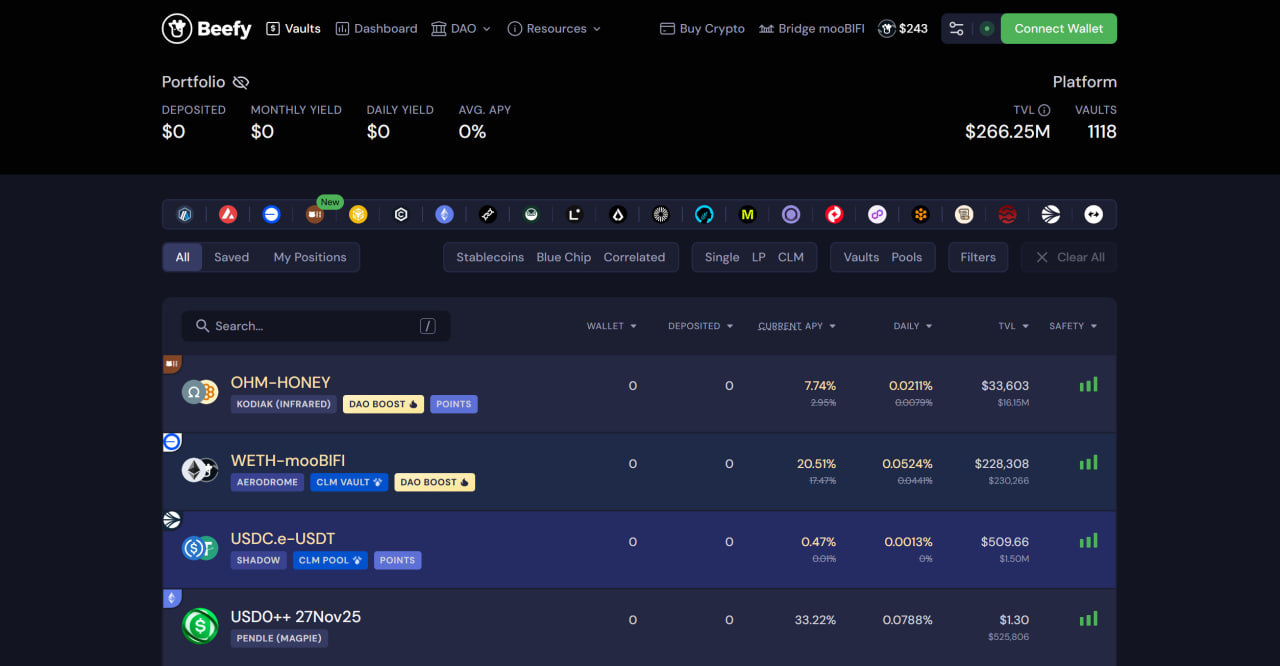Viewport: 1280px width, 666px height.
Task: Sort by the CURRENT APY column
Action: coord(797,326)
